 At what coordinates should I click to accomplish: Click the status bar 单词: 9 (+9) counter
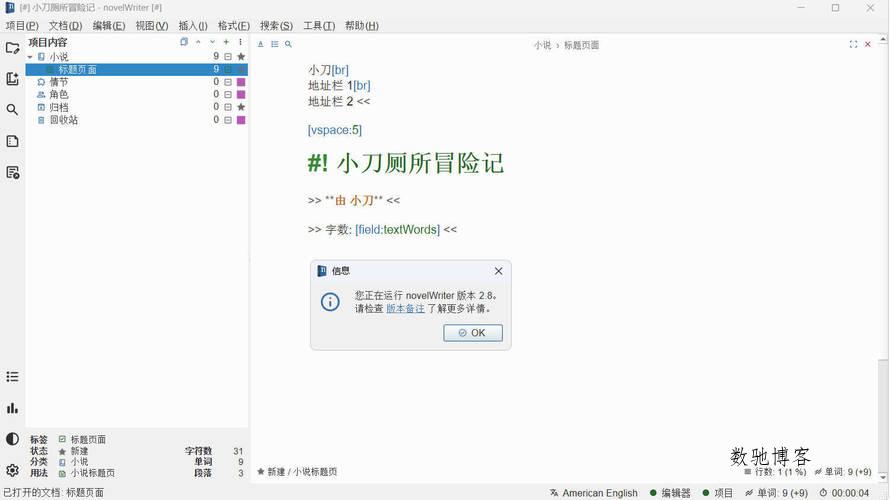776,493
